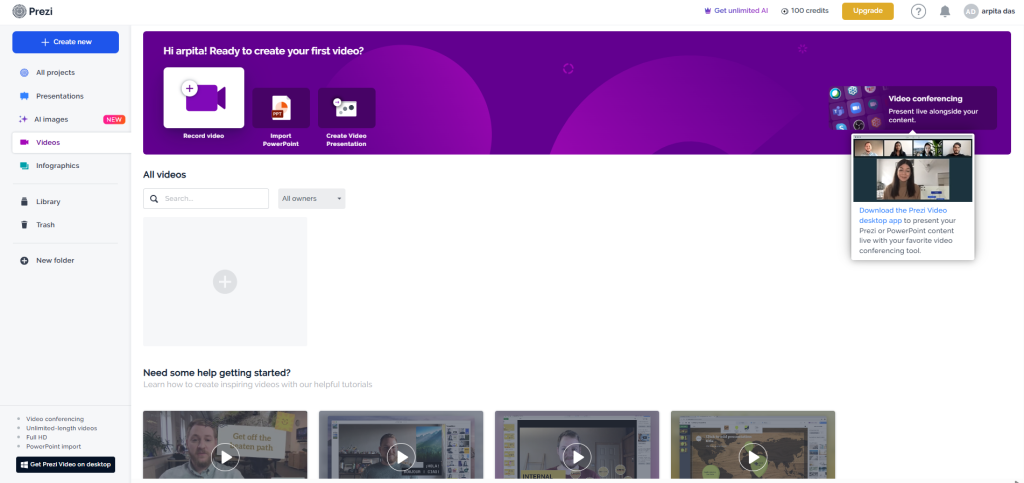Click the help question mark icon
The width and height of the screenshot is (1024, 483).
tap(918, 11)
